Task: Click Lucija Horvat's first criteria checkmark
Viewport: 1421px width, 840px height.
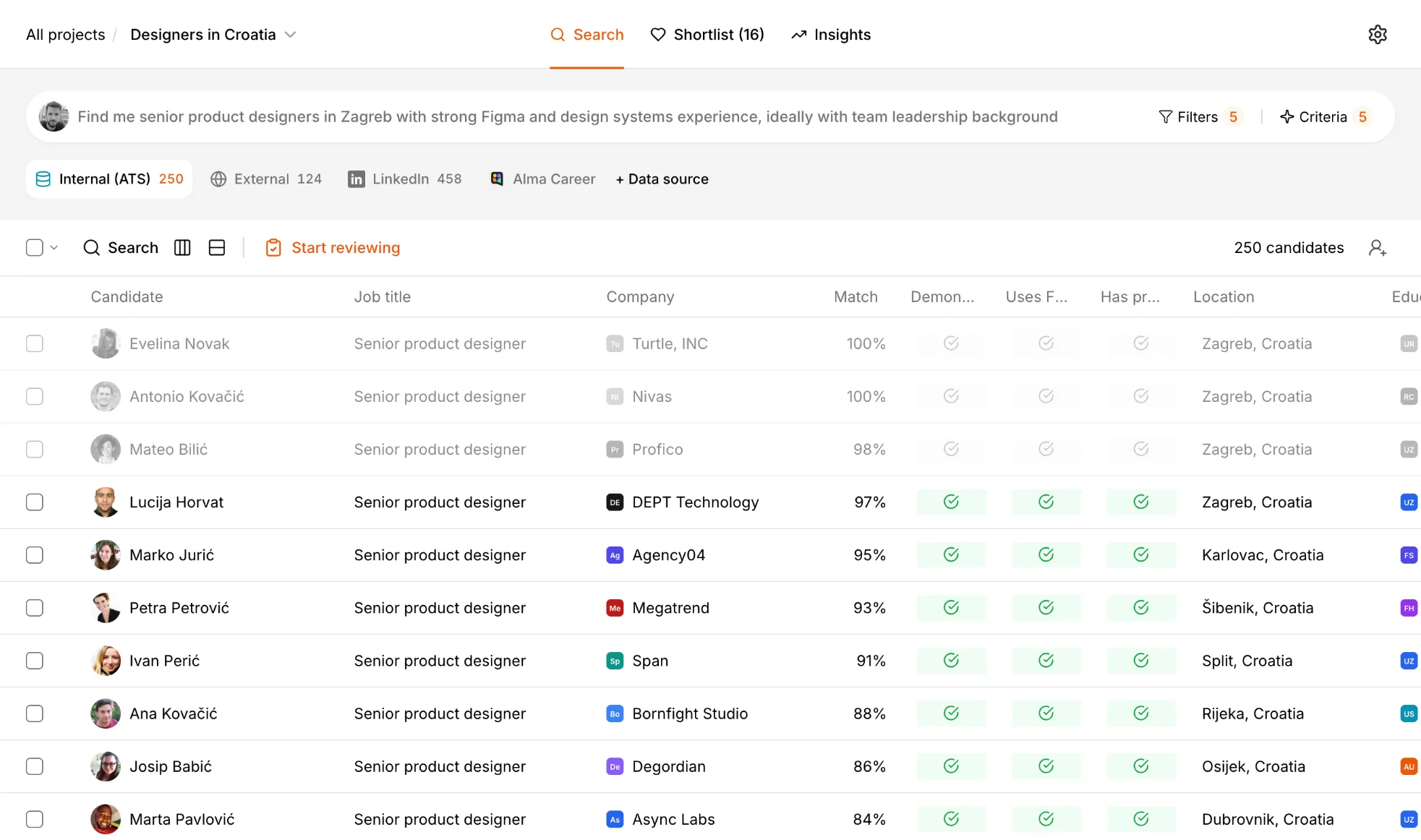Action: [951, 502]
